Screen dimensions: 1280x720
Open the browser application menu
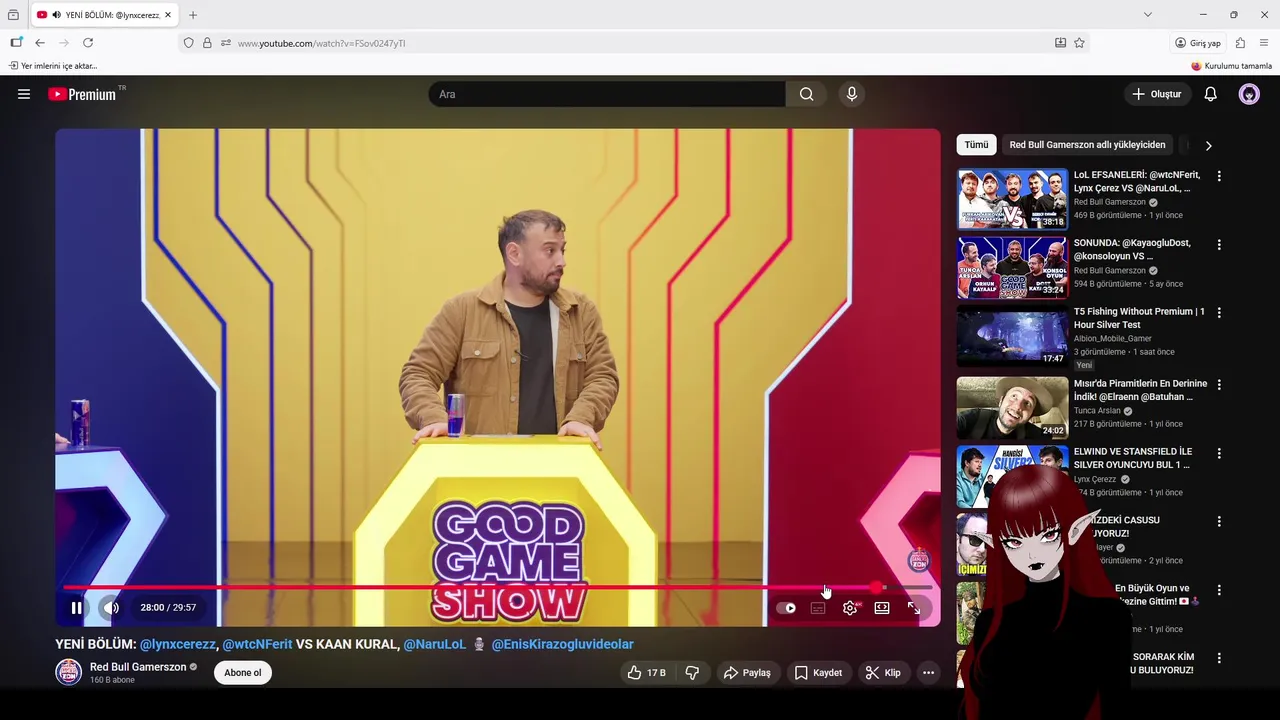(x=1264, y=43)
